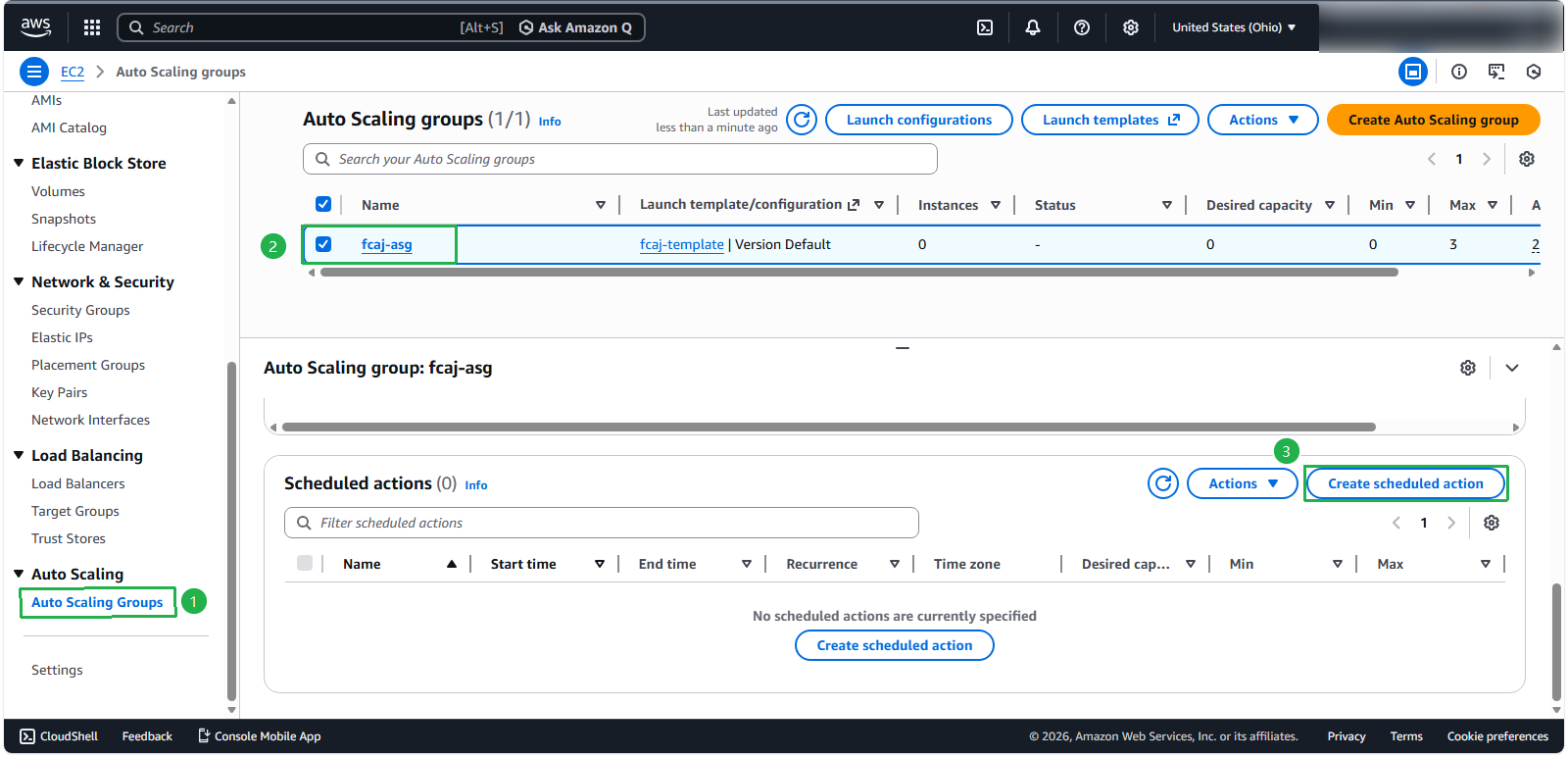Toggle the side navigation hamburger menu
This screenshot has height=757, width=1568.
[x=34, y=72]
